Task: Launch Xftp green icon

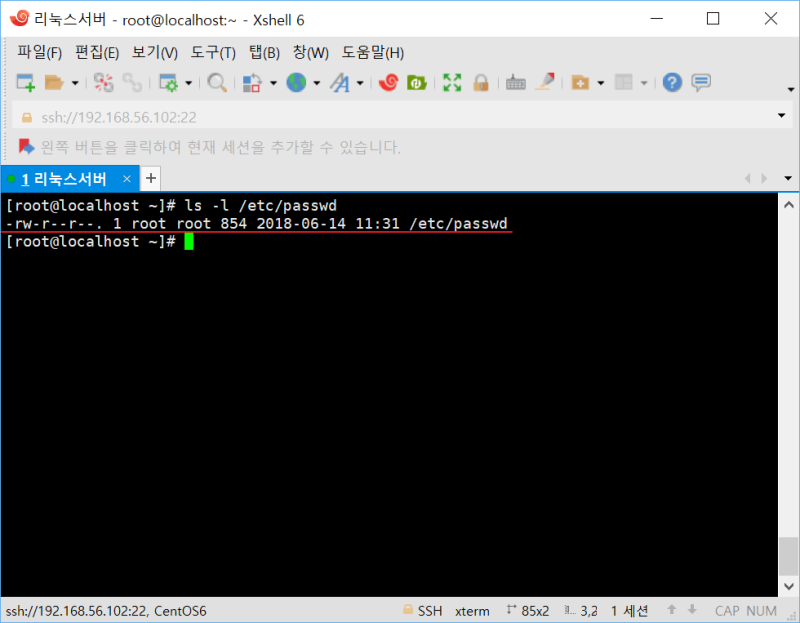Action: tap(416, 83)
